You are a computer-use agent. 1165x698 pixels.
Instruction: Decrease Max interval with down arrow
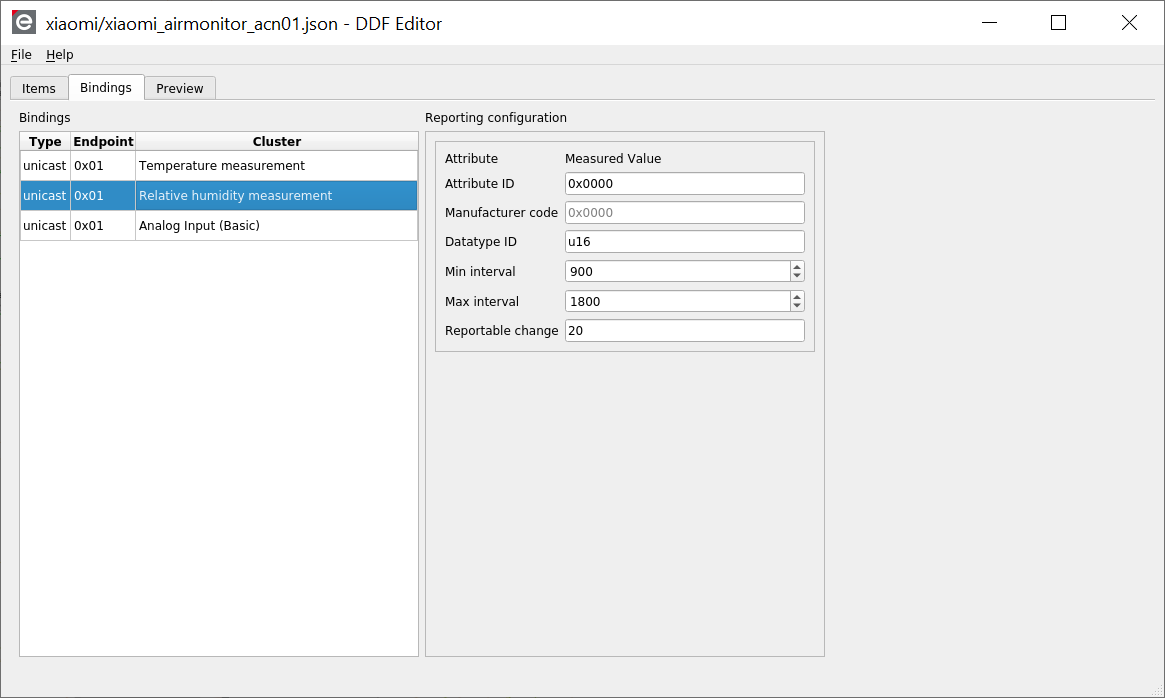tap(797, 306)
